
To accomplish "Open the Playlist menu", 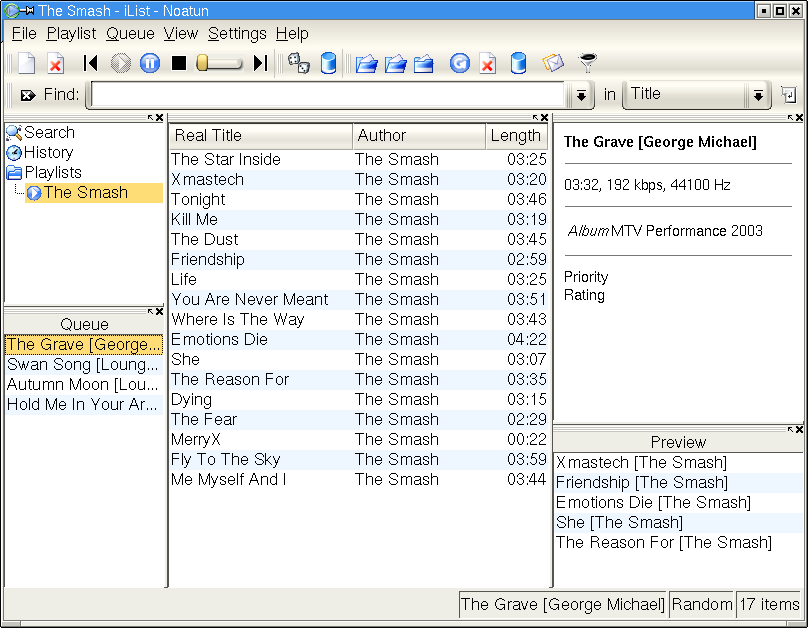I will (x=71, y=34).
